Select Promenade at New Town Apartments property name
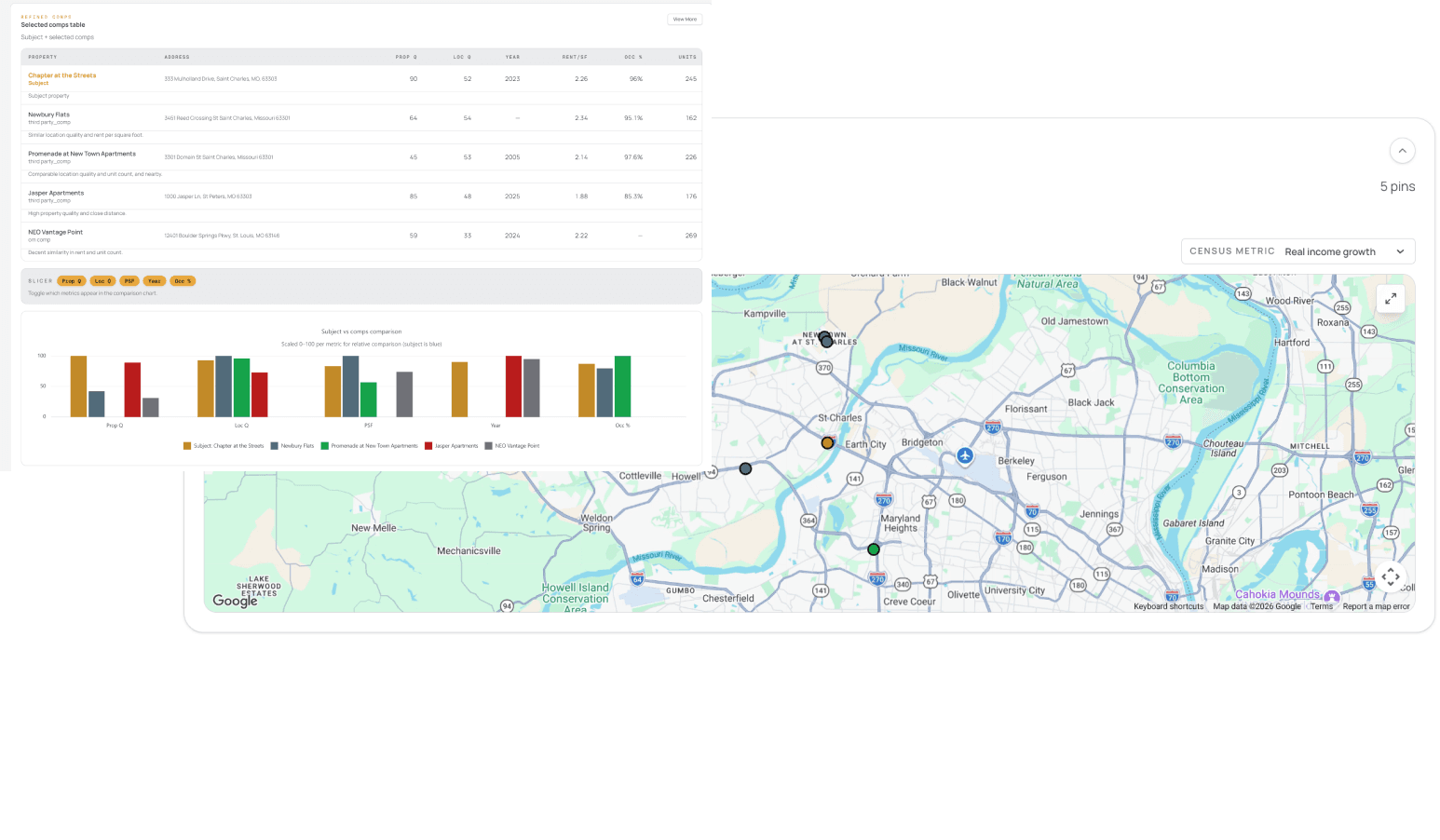This screenshot has width=1440, height=840. pos(82,154)
